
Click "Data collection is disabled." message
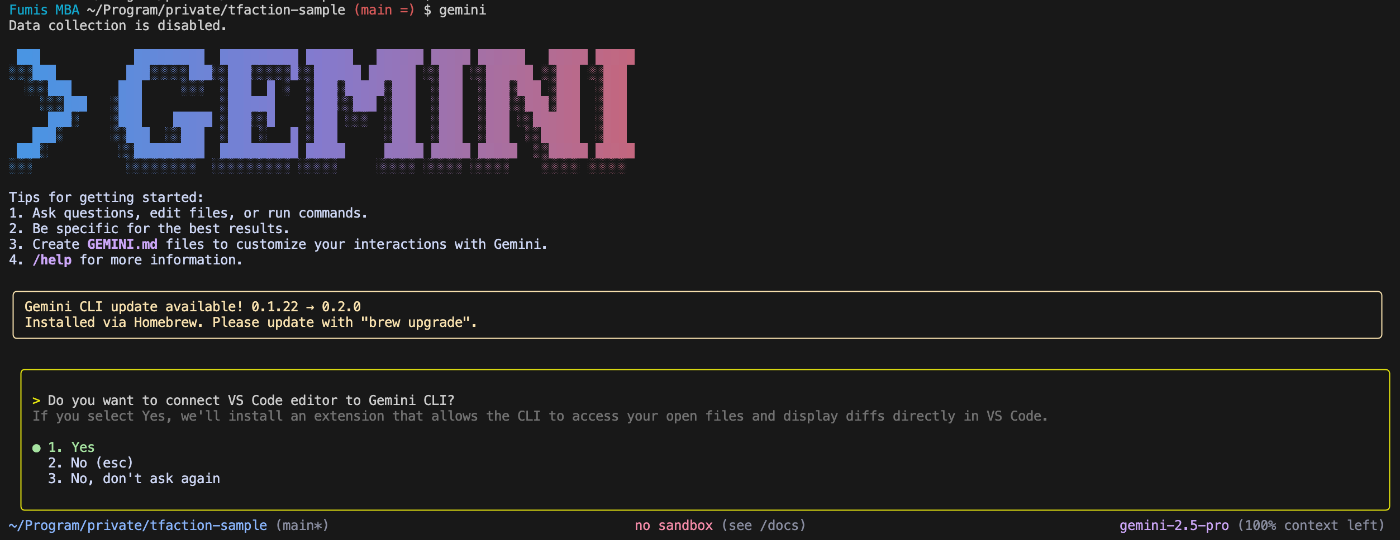pos(118,25)
